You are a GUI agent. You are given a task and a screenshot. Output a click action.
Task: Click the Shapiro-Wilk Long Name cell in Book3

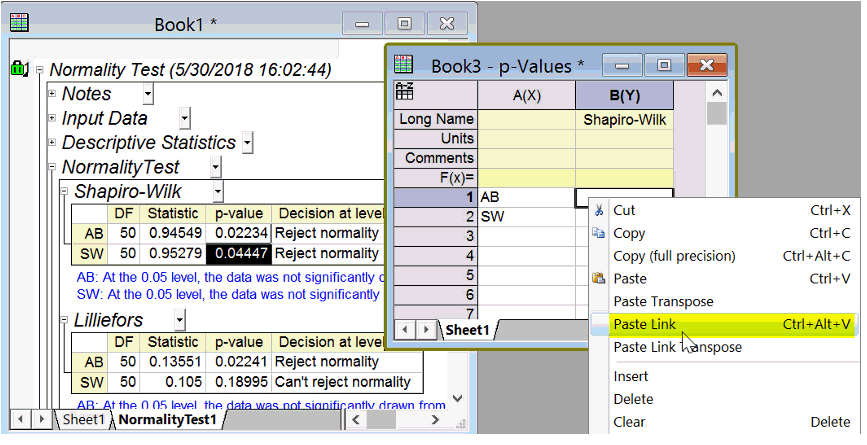click(x=625, y=120)
